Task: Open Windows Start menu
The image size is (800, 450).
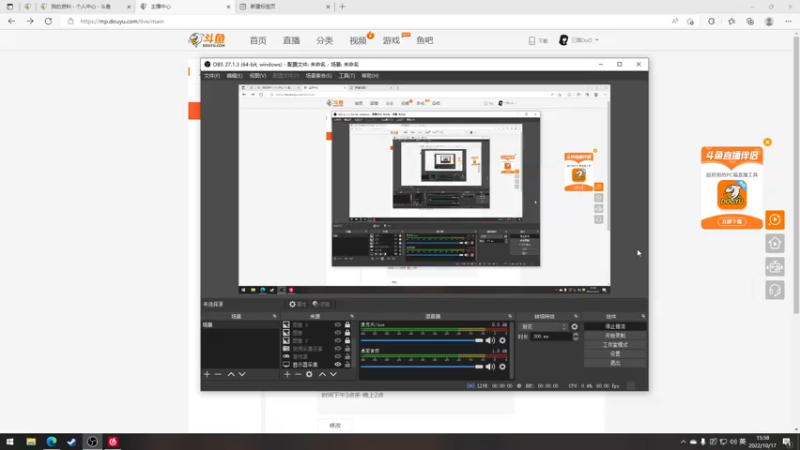Action: [10, 442]
